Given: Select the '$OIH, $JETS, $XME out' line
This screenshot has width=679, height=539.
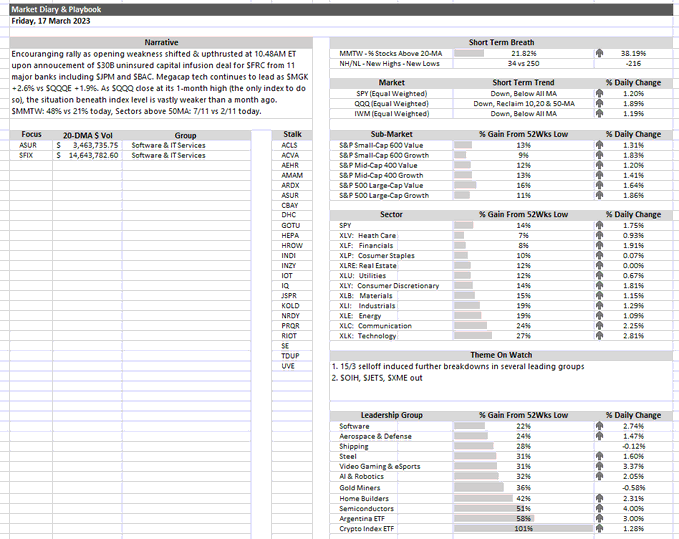Looking at the screenshot, I should point(377,378).
